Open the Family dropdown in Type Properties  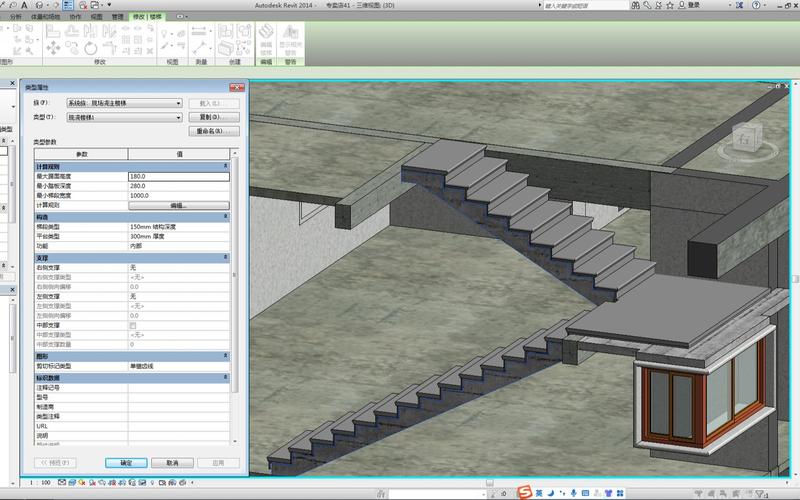(x=124, y=102)
